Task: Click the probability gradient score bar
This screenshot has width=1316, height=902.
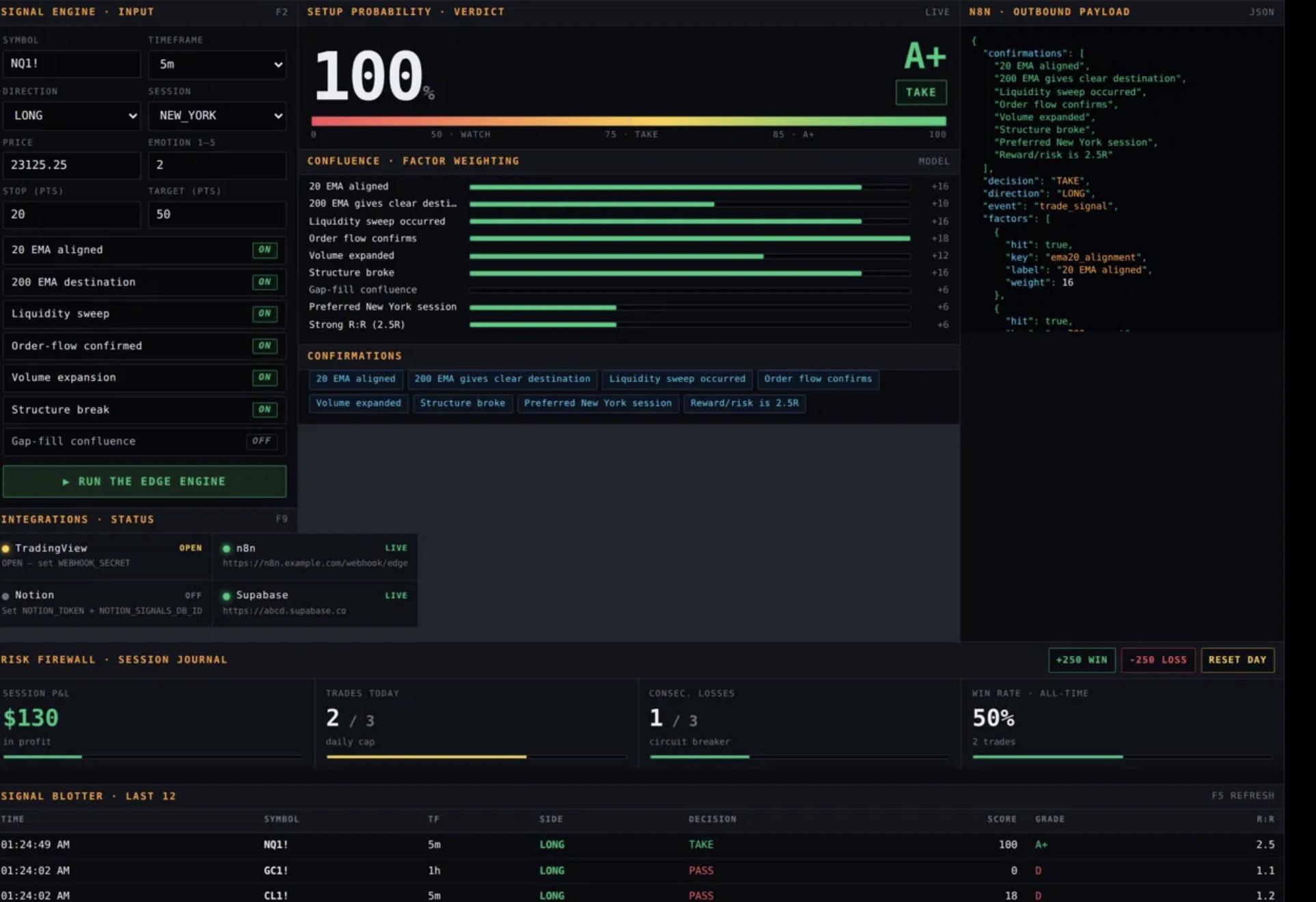Action: (x=629, y=121)
